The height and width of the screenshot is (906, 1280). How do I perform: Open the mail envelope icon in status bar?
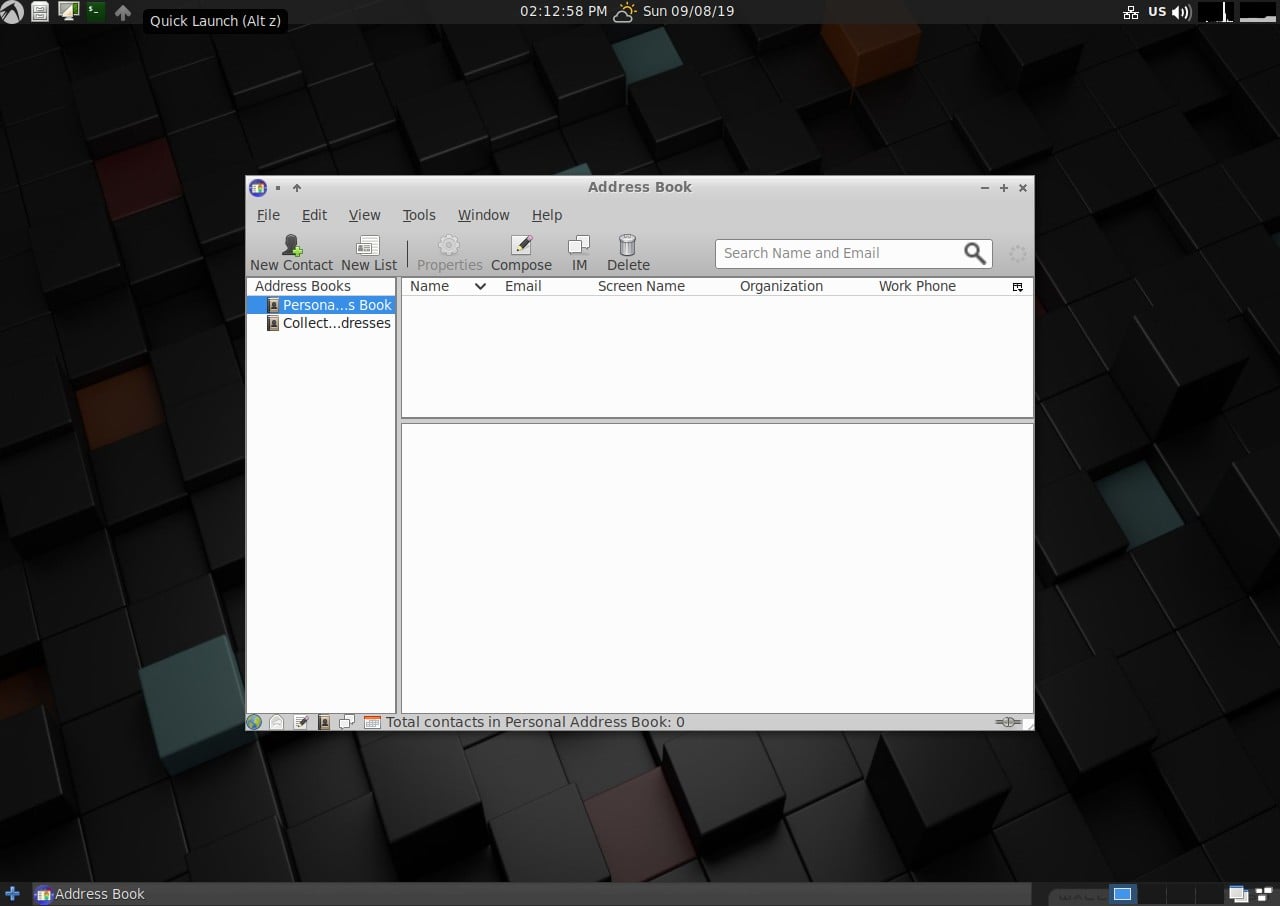pyautogui.click(x=277, y=722)
